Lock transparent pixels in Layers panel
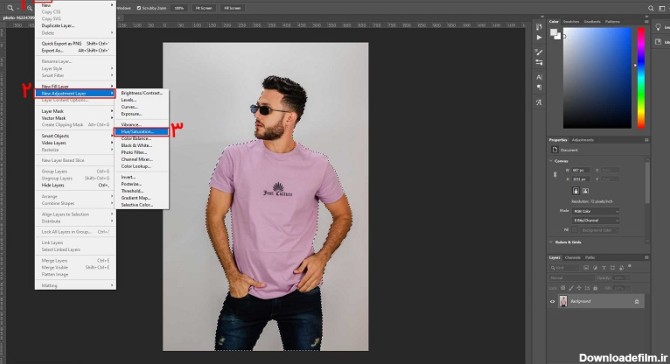Viewport: 670px width, 364px height. [x=563, y=288]
